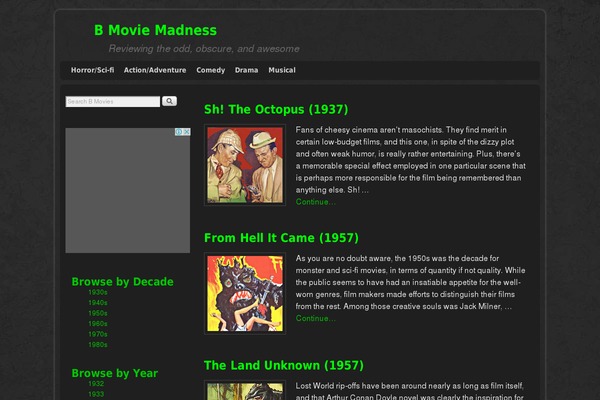600x400 pixels.
Task: View the From Hell It Came poster thumbnail
Action: [x=245, y=294]
